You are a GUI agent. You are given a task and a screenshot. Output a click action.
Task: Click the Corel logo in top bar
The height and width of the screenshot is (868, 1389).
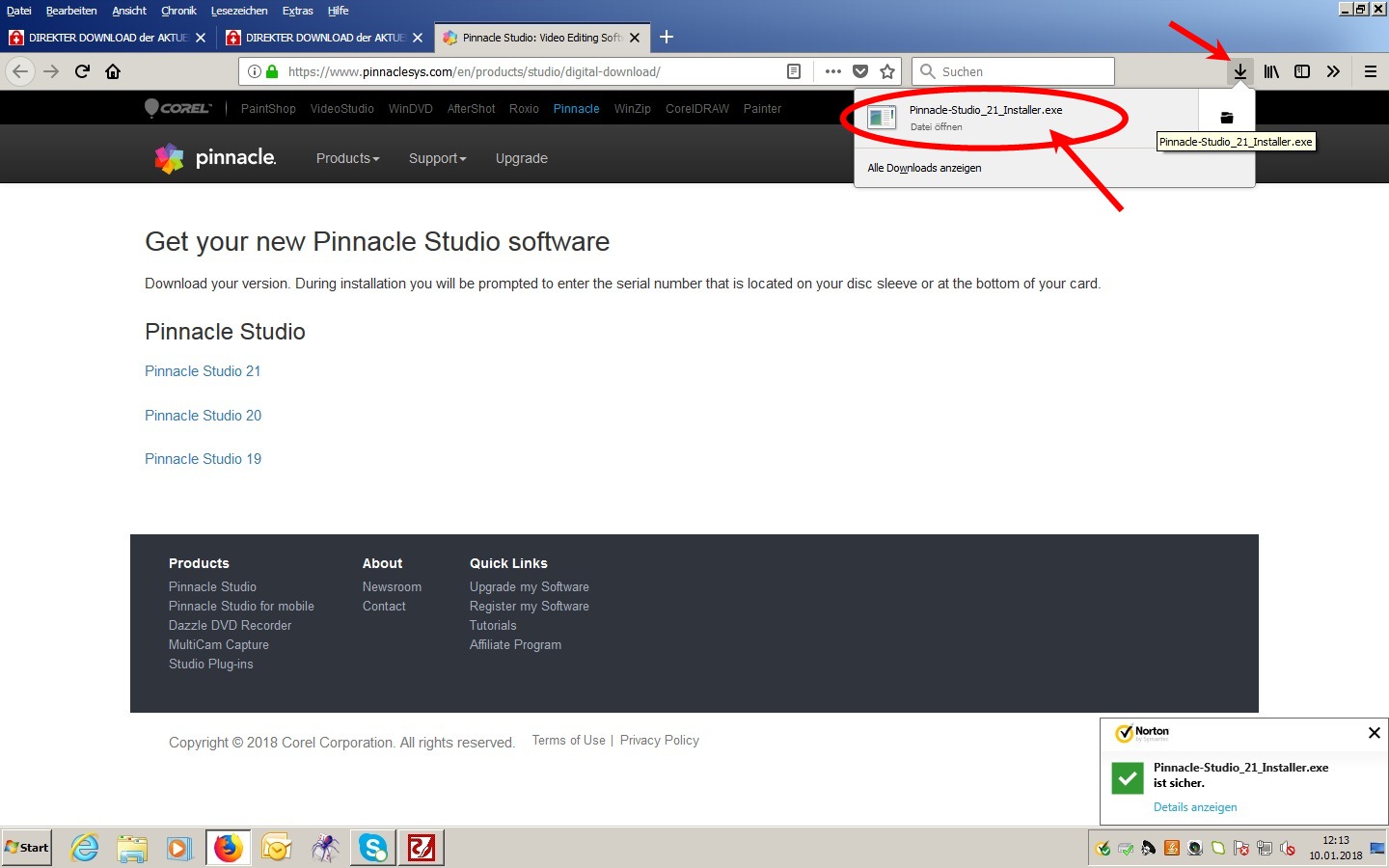pos(177,108)
